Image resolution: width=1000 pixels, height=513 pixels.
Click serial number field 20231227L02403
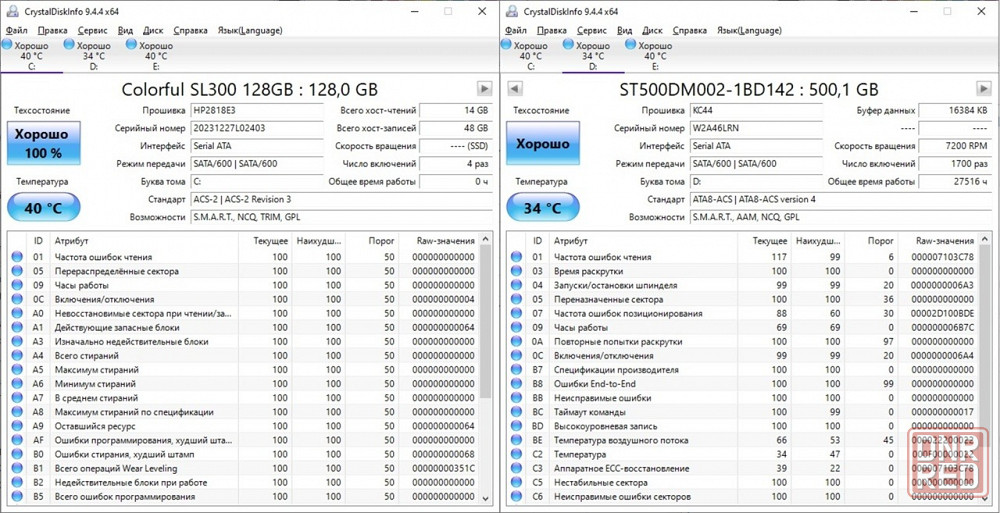[x=257, y=128]
